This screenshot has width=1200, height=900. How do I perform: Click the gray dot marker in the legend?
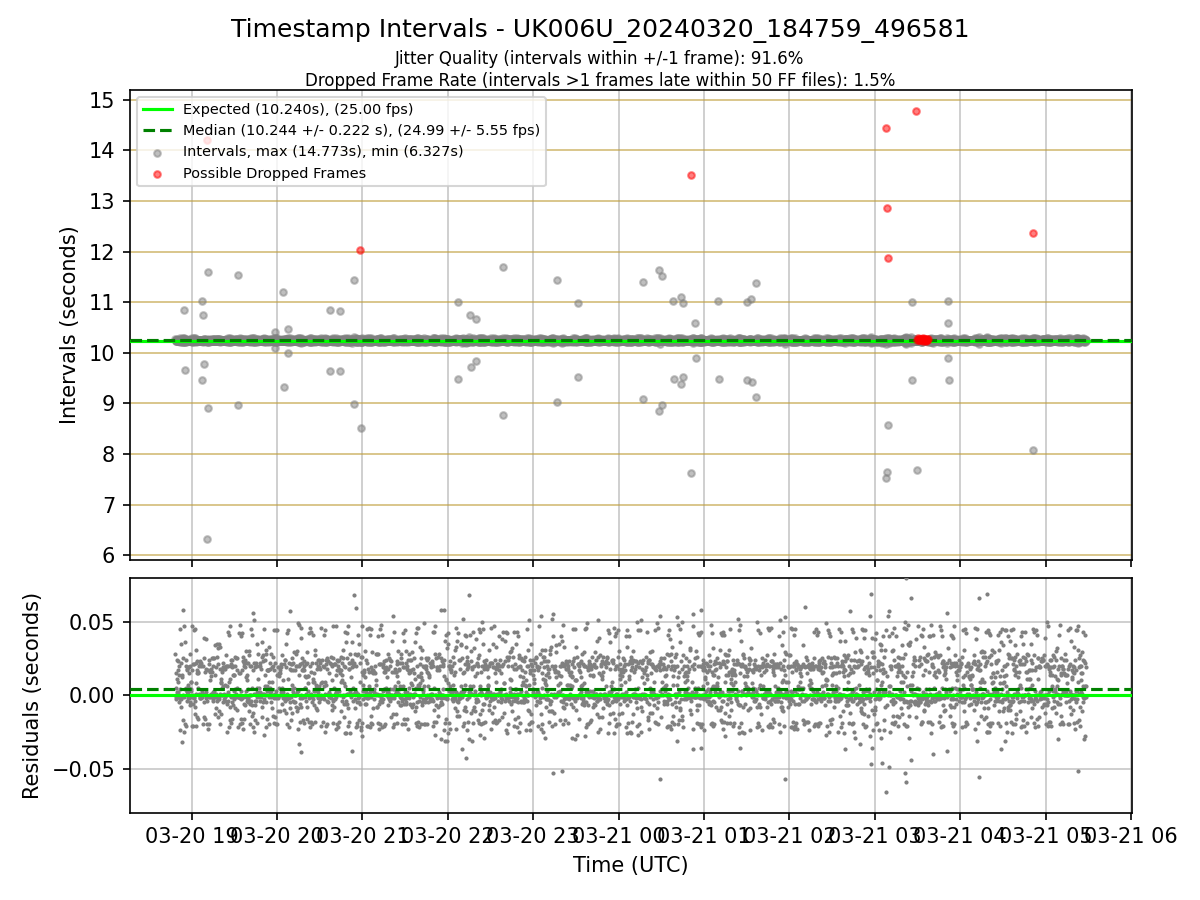(159, 152)
